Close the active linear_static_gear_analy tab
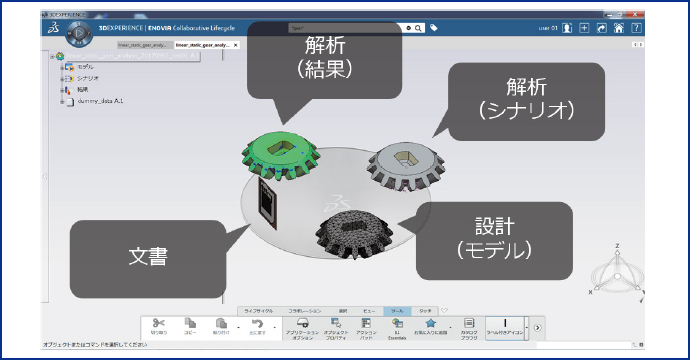690x360 pixels. [x=235, y=45]
